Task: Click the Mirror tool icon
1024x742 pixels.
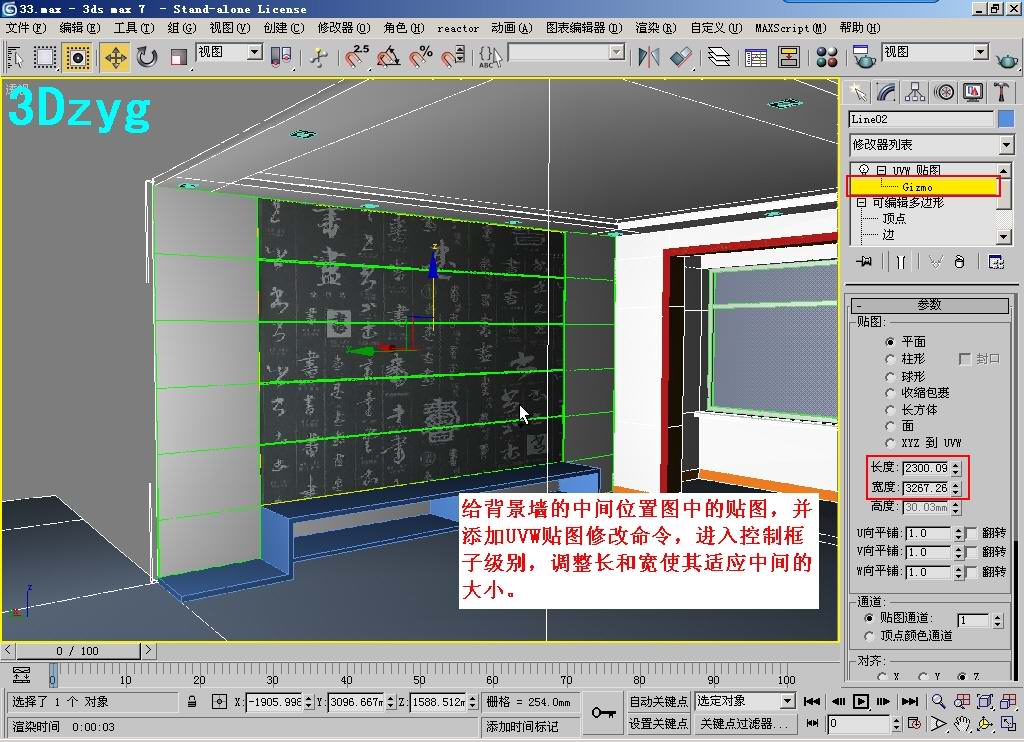Action: pyautogui.click(x=649, y=57)
